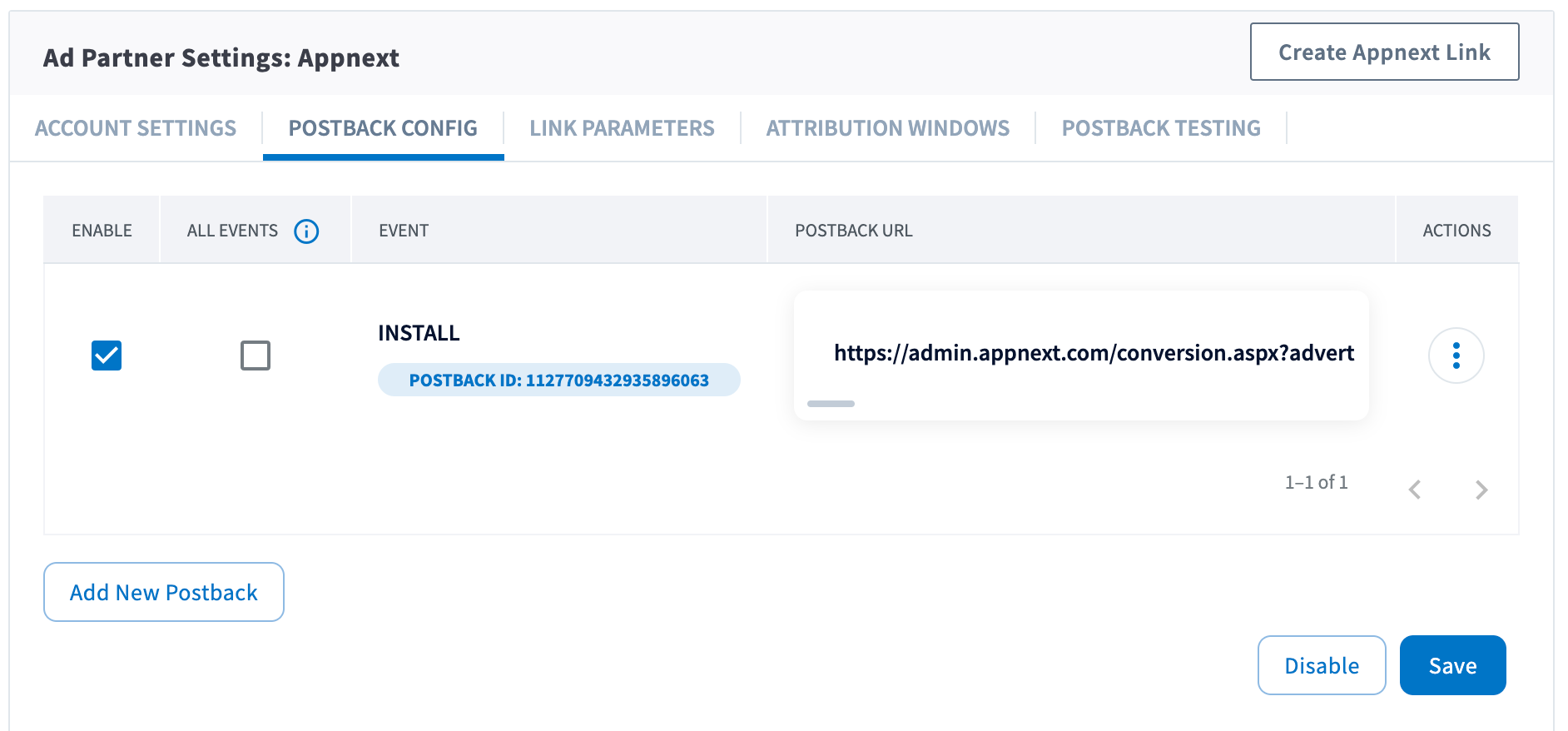Viewport: 1568px width, 731px height.
Task: Click the Event column header
Action: click(x=404, y=231)
